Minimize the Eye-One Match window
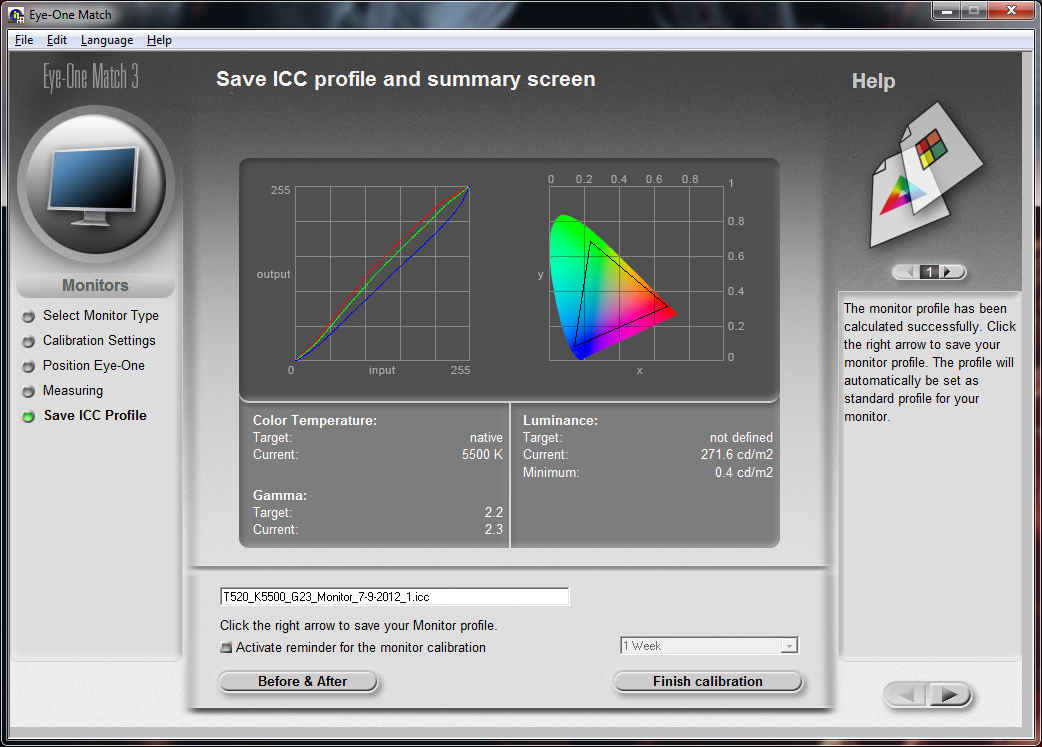Viewport: 1042px width, 747px height. pos(946,11)
